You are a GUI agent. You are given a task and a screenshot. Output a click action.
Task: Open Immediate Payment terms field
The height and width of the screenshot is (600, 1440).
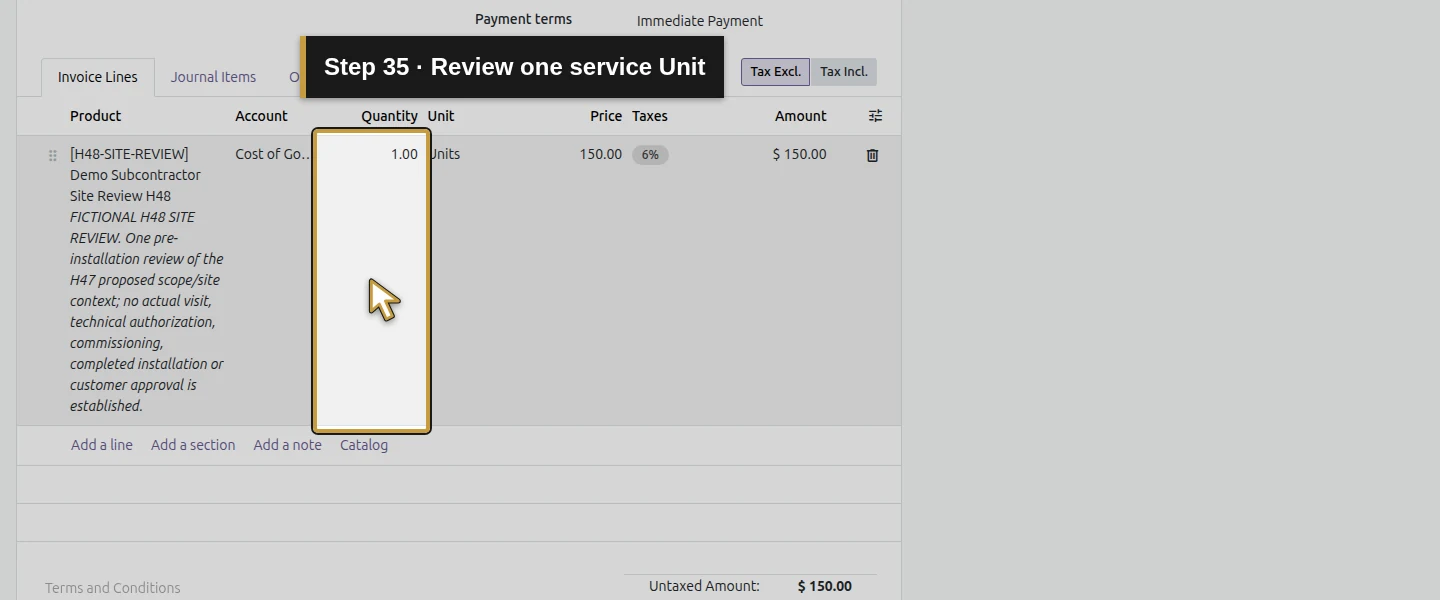tap(700, 21)
